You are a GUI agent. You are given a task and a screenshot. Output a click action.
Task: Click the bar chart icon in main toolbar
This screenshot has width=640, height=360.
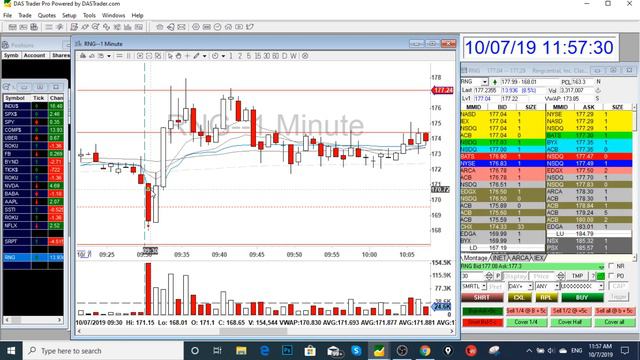pos(128,27)
